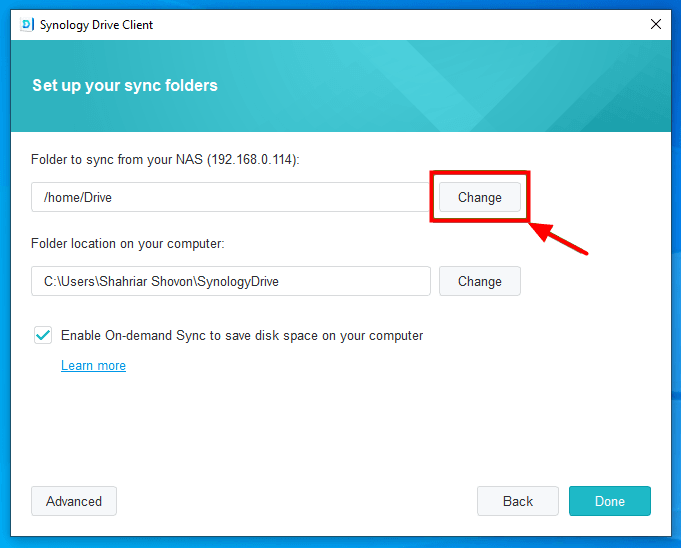
Task: Click empty teal banner area right of heading
Action: coord(450,85)
